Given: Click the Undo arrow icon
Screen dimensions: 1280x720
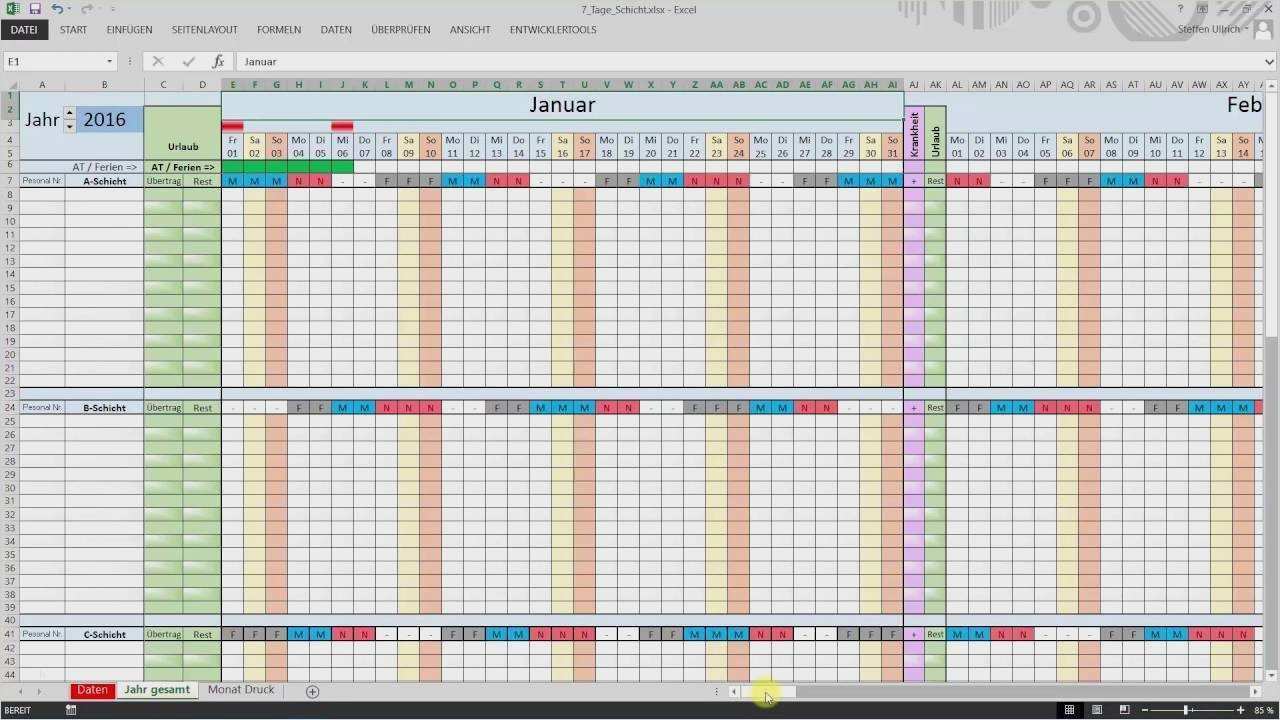Looking at the screenshot, I should pyautogui.click(x=57, y=9).
